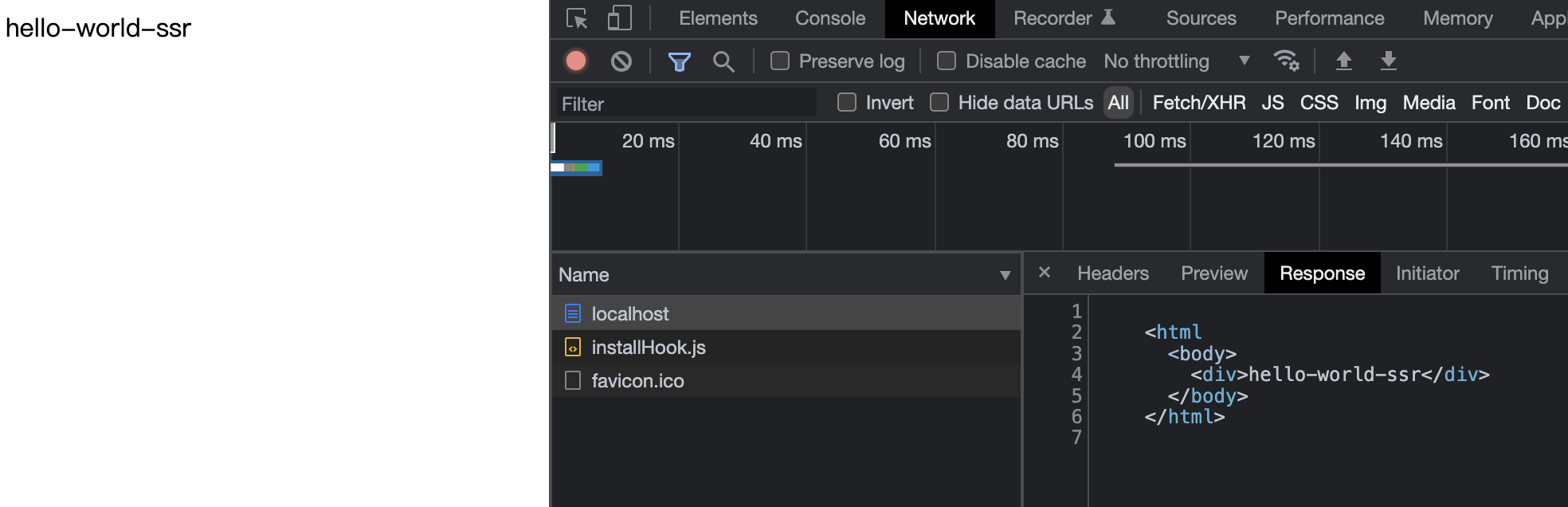Stop recording network log
The height and width of the screenshot is (507, 1568).
[x=576, y=61]
